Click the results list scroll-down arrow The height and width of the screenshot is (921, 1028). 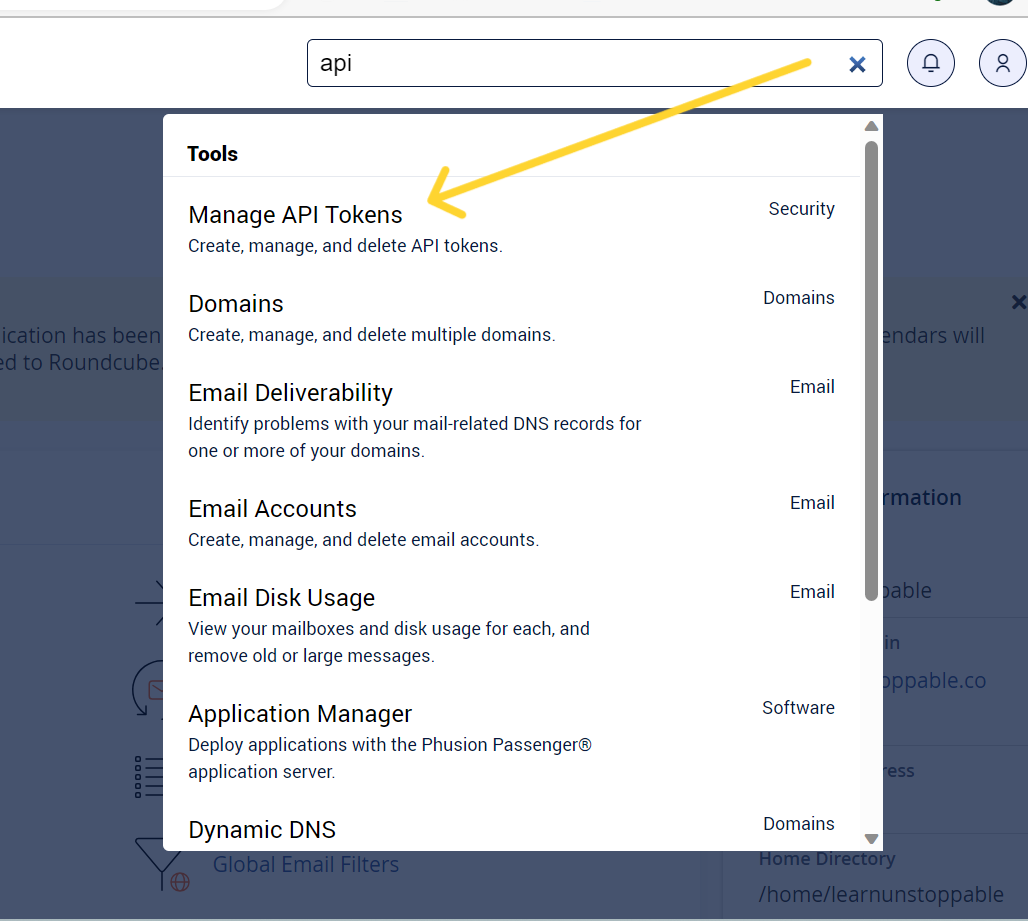coord(871,839)
